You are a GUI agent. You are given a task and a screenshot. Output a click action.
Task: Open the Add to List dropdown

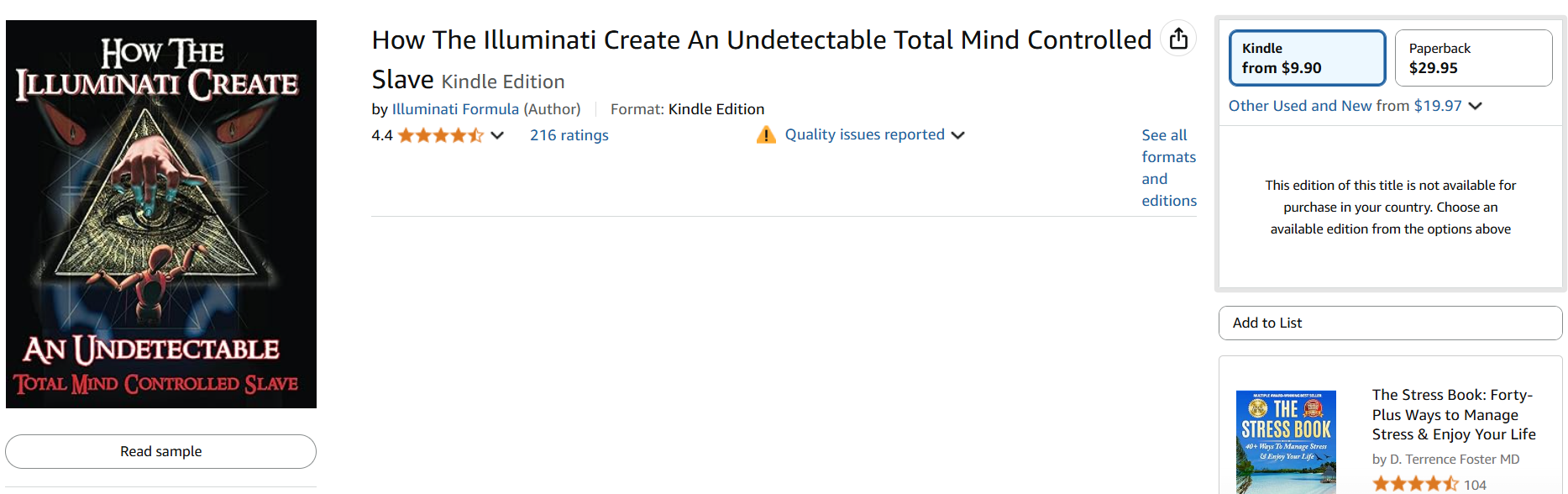click(x=1390, y=323)
